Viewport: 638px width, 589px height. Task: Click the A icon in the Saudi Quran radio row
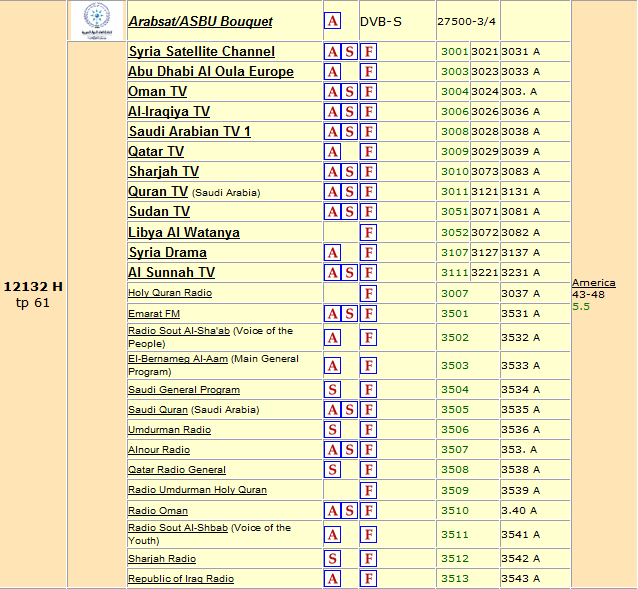tap(332, 409)
